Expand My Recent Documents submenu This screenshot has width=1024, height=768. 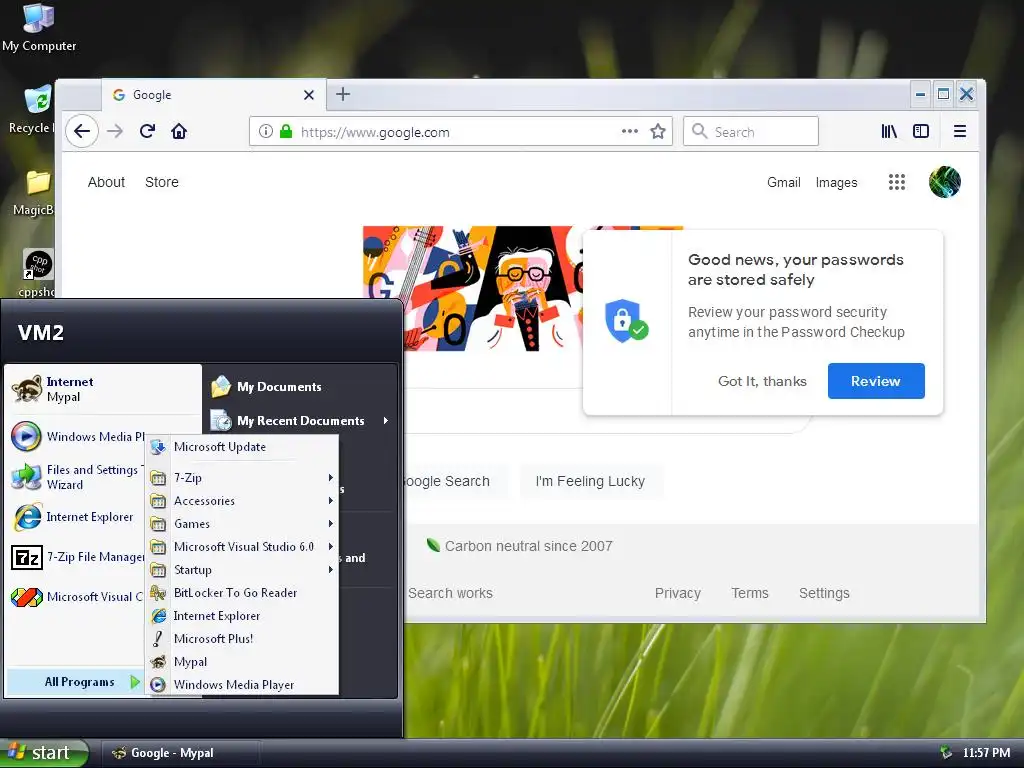(302, 421)
